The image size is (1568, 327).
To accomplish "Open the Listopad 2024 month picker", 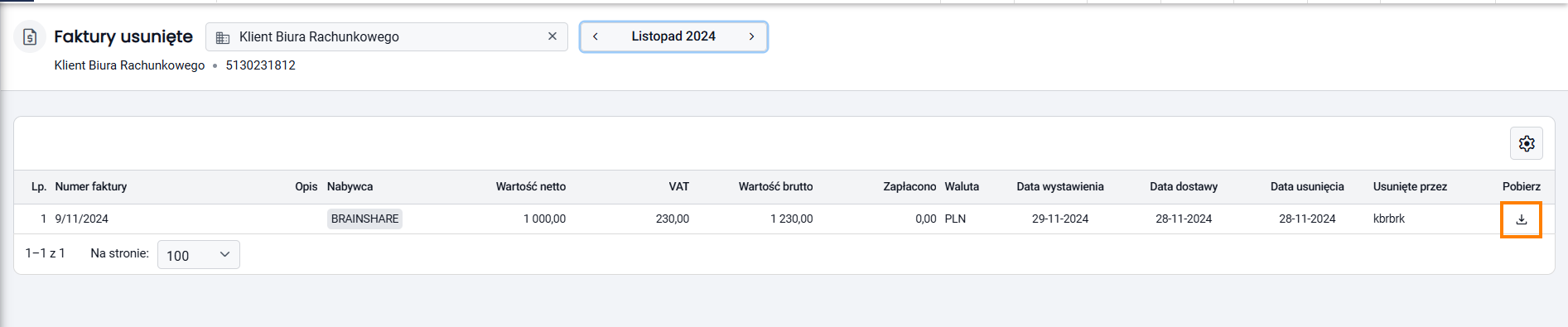I will pos(673,36).
